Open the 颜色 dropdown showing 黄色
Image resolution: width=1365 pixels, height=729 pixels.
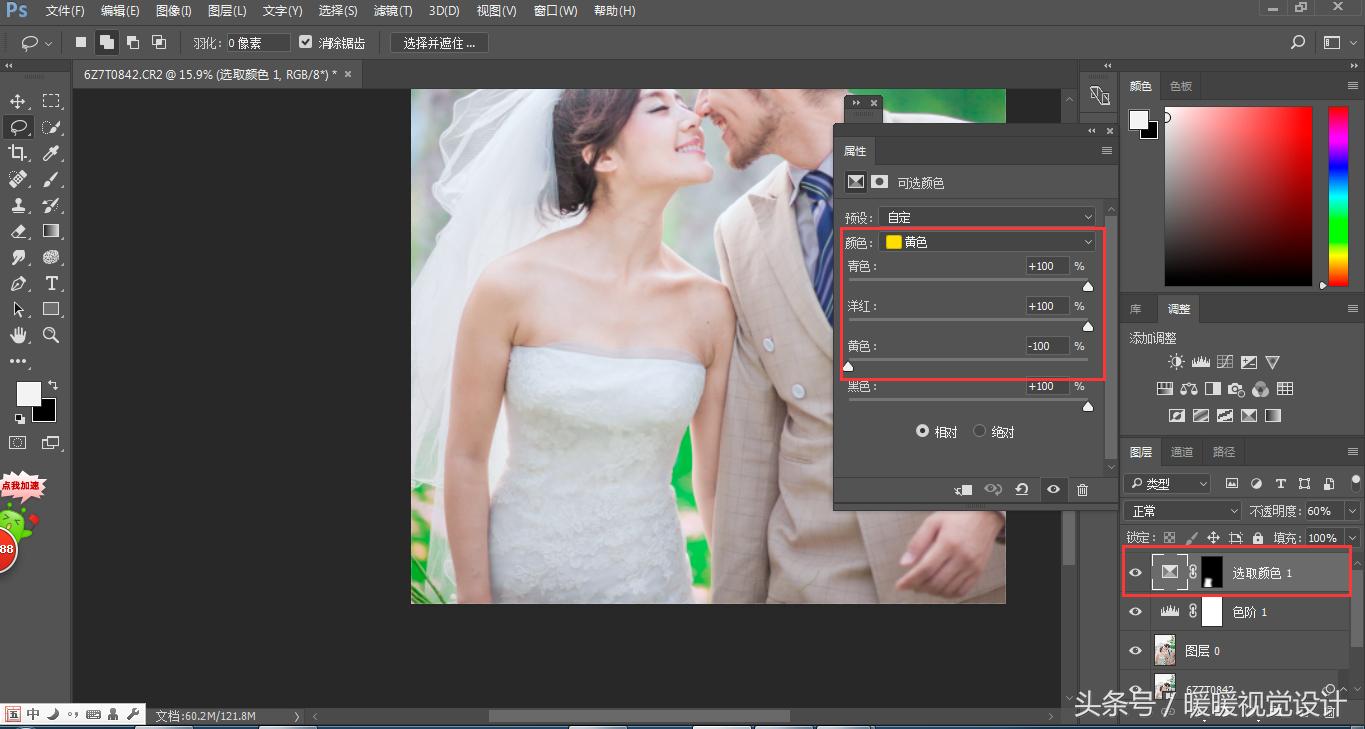[x=988, y=242]
